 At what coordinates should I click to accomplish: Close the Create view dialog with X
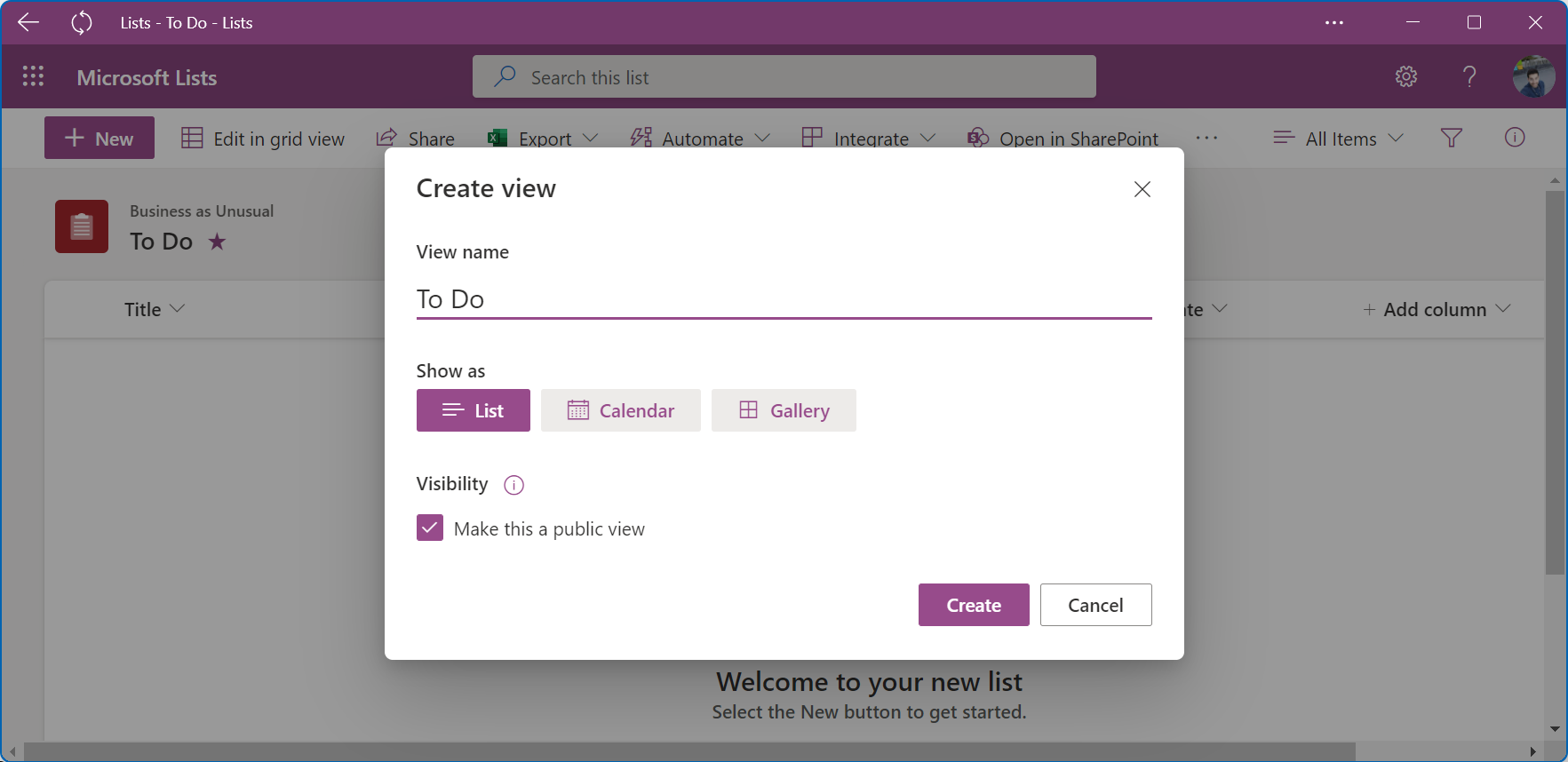[1142, 189]
